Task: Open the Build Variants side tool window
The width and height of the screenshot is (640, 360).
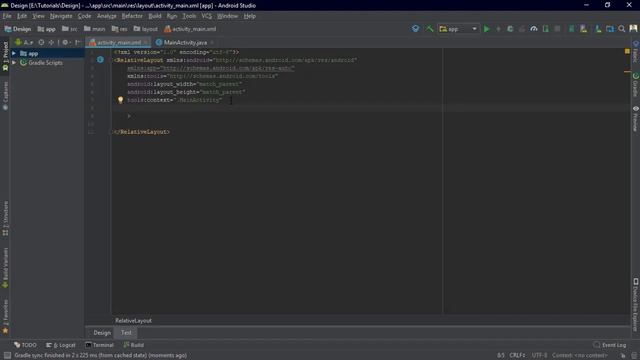Action: [5, 268]
